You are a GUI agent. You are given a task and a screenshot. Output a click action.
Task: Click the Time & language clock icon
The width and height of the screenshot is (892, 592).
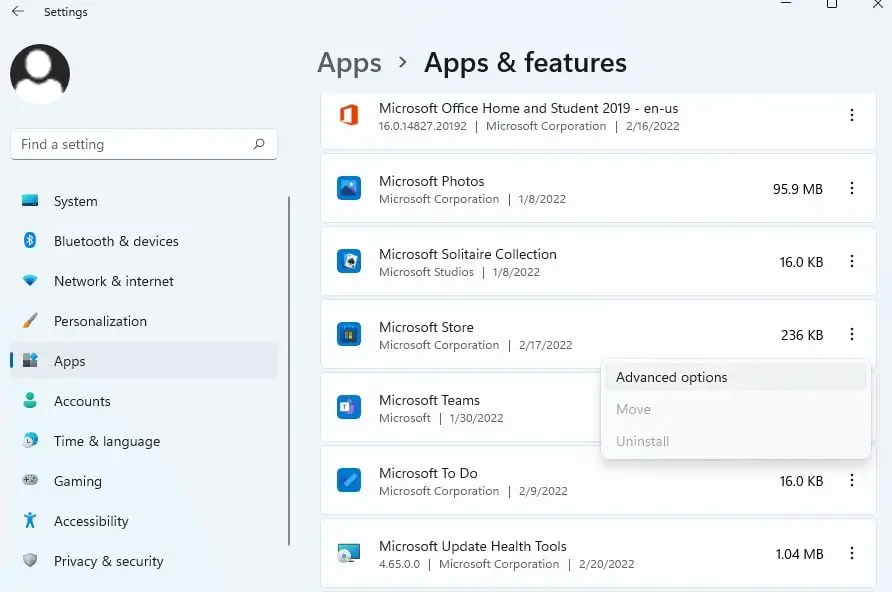coord(30,440)
